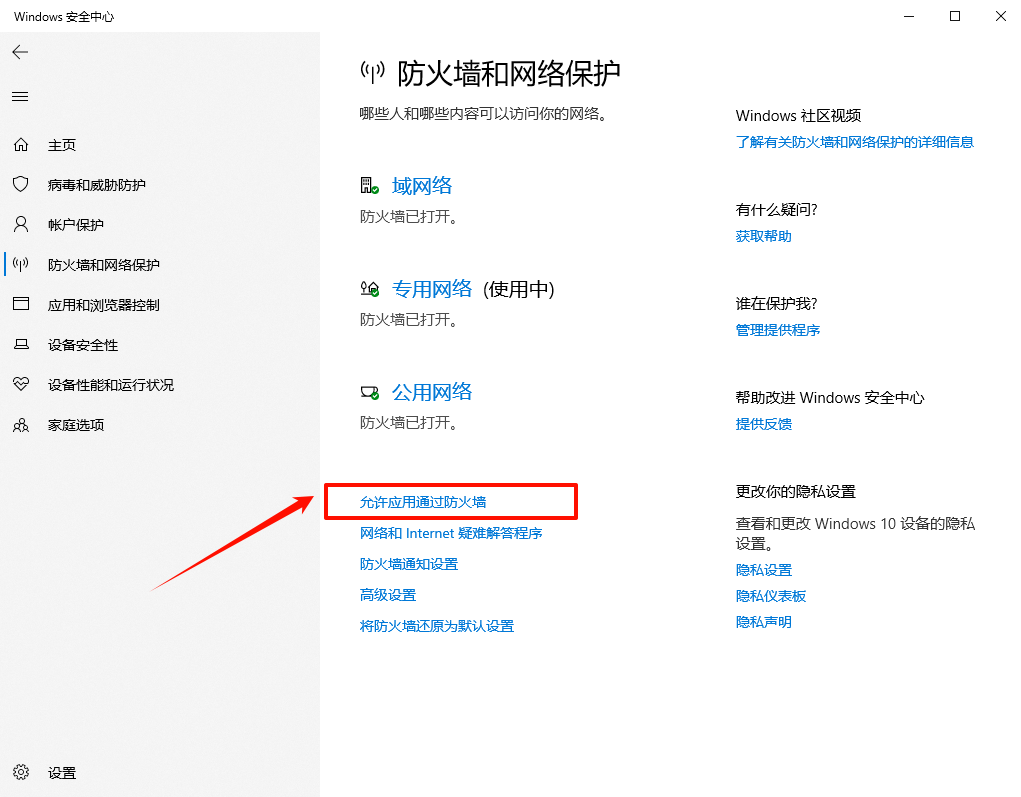1021x797 pixels.
Task: Select the device security laptop icon
Action: (x=21, y=345)
